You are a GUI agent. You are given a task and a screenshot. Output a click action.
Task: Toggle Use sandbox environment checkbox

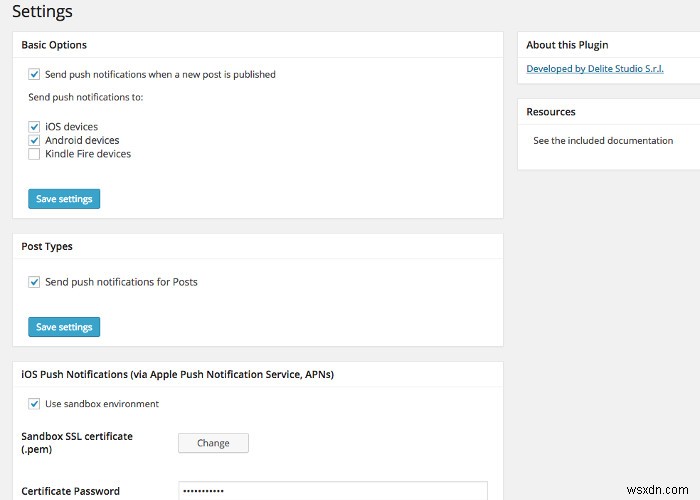[x=34, y=404]
